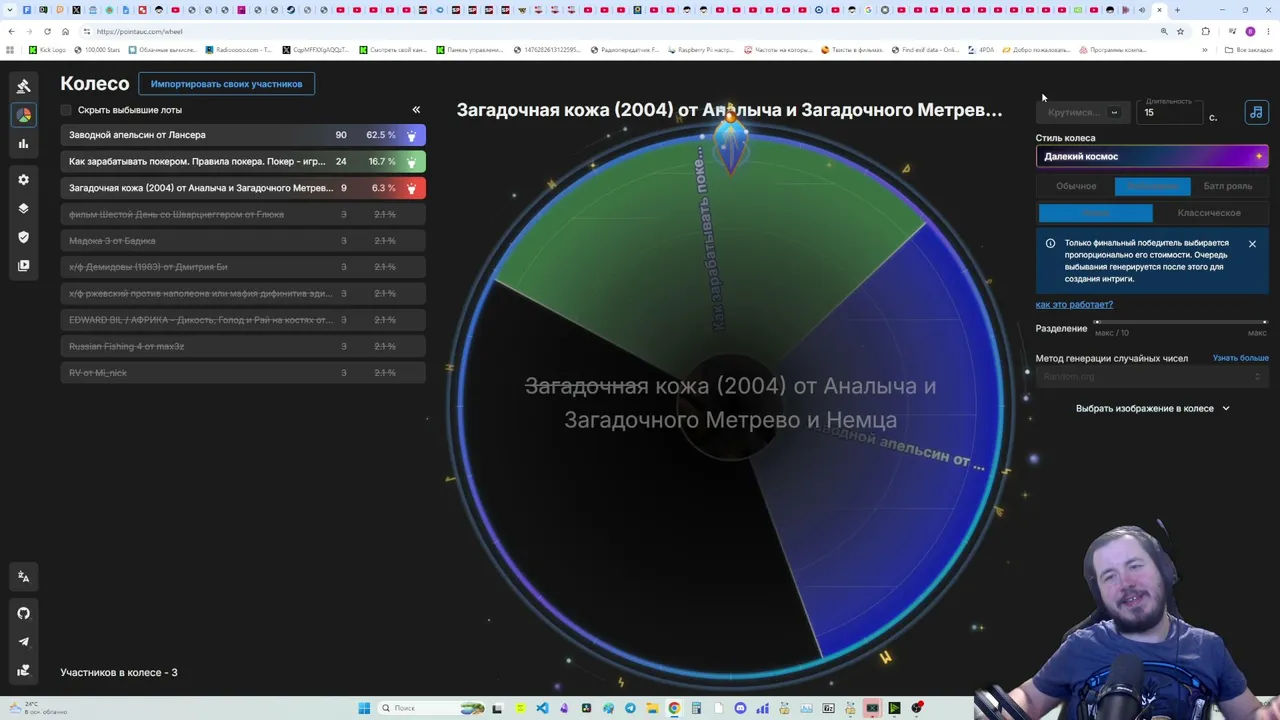Select the wheel pie chart sidebar icon
This screenshot has height=720, width=1280.
point(24,115)
